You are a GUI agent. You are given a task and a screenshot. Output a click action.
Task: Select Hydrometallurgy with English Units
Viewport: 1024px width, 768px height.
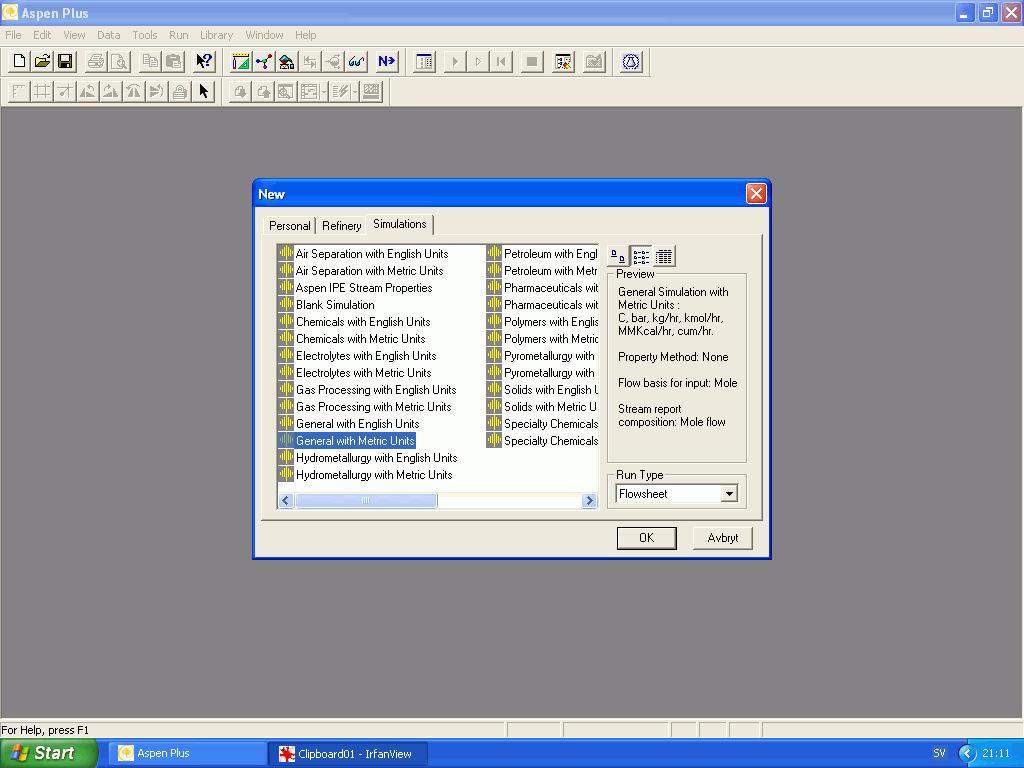[x=368, y=457]
